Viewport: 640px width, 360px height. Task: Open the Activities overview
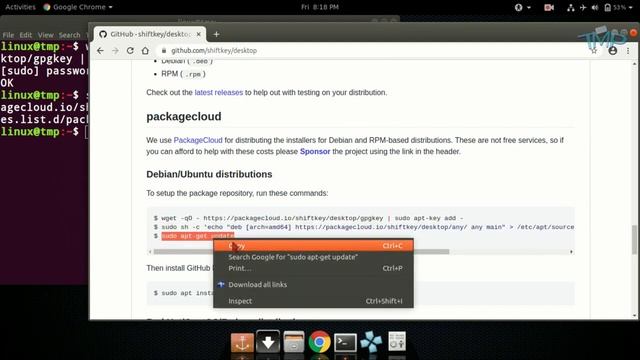click(x=20, y=7)
